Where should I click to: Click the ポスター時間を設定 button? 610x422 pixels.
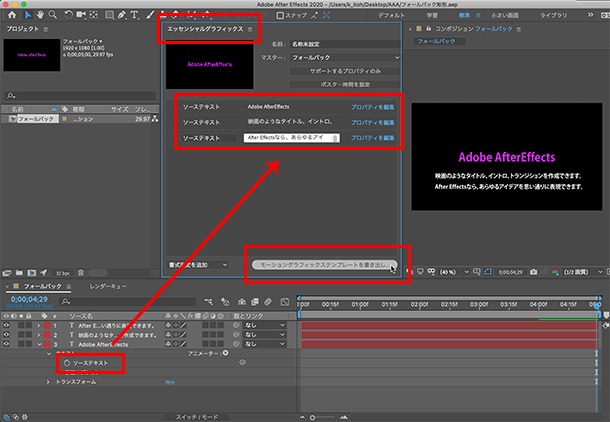[345, 84]
